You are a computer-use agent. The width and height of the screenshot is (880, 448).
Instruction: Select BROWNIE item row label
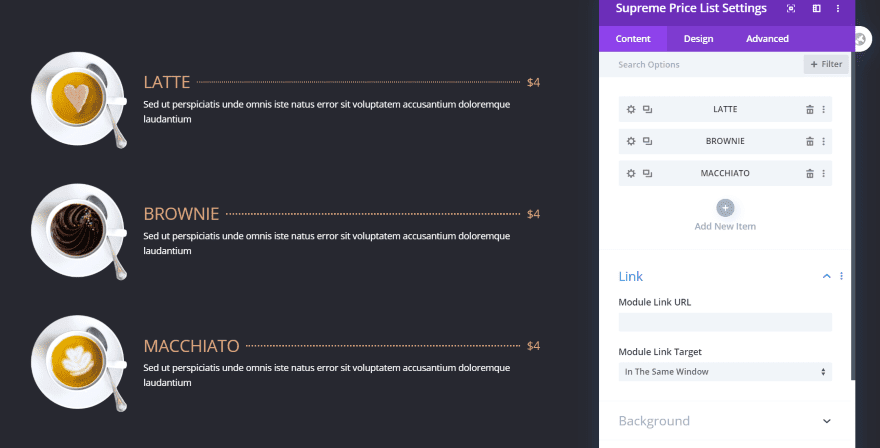pos(725,141)
